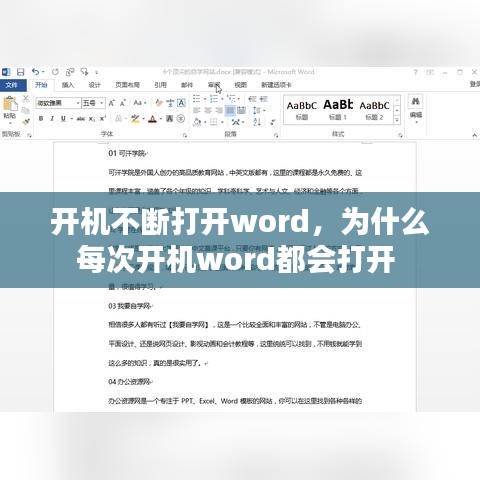Choose the red font color swatch
The width and height of the screenshot is (480, 480).
[x=152, y=119]
